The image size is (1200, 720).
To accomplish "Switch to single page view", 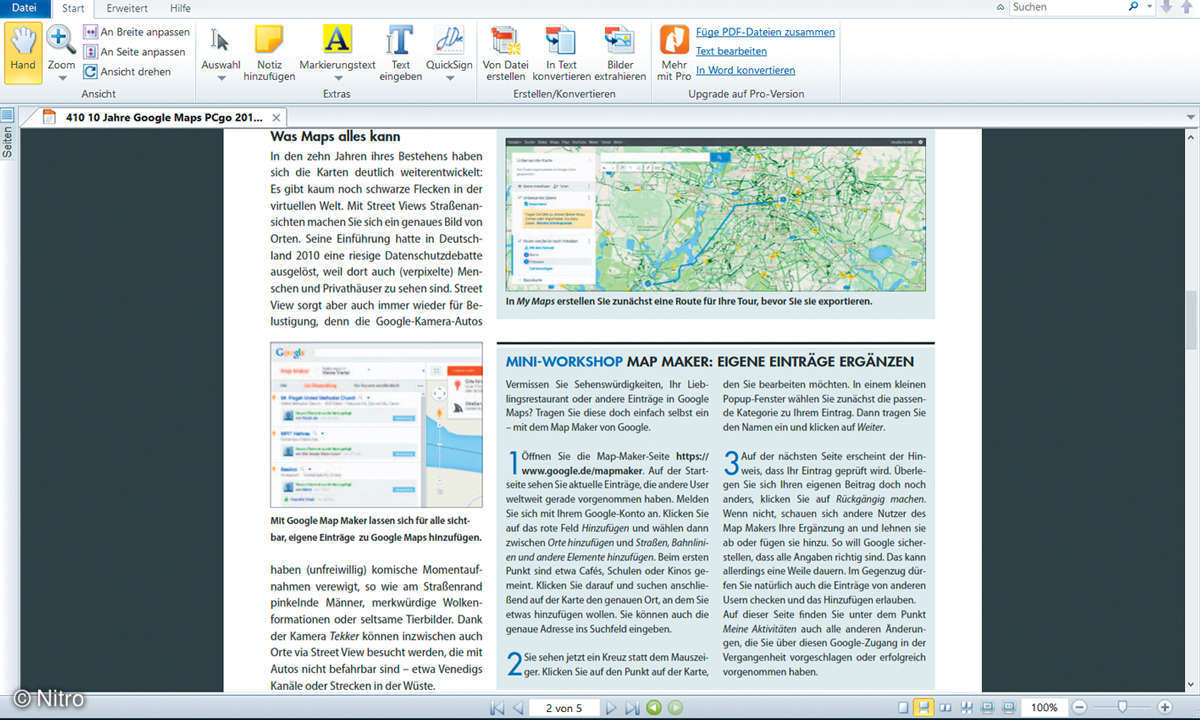I will pos(904,707).
